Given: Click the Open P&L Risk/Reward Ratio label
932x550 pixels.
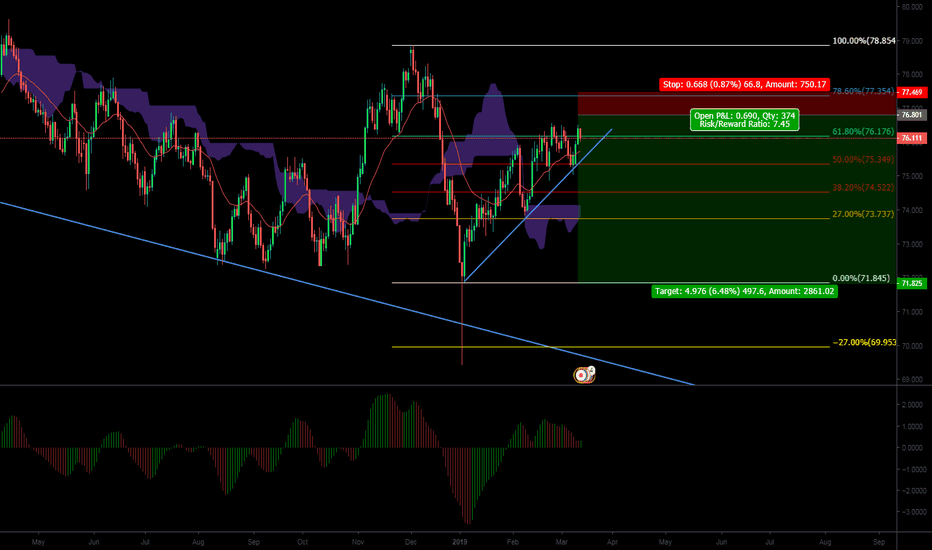Looking at the screenshot, I should coord(744,120).
